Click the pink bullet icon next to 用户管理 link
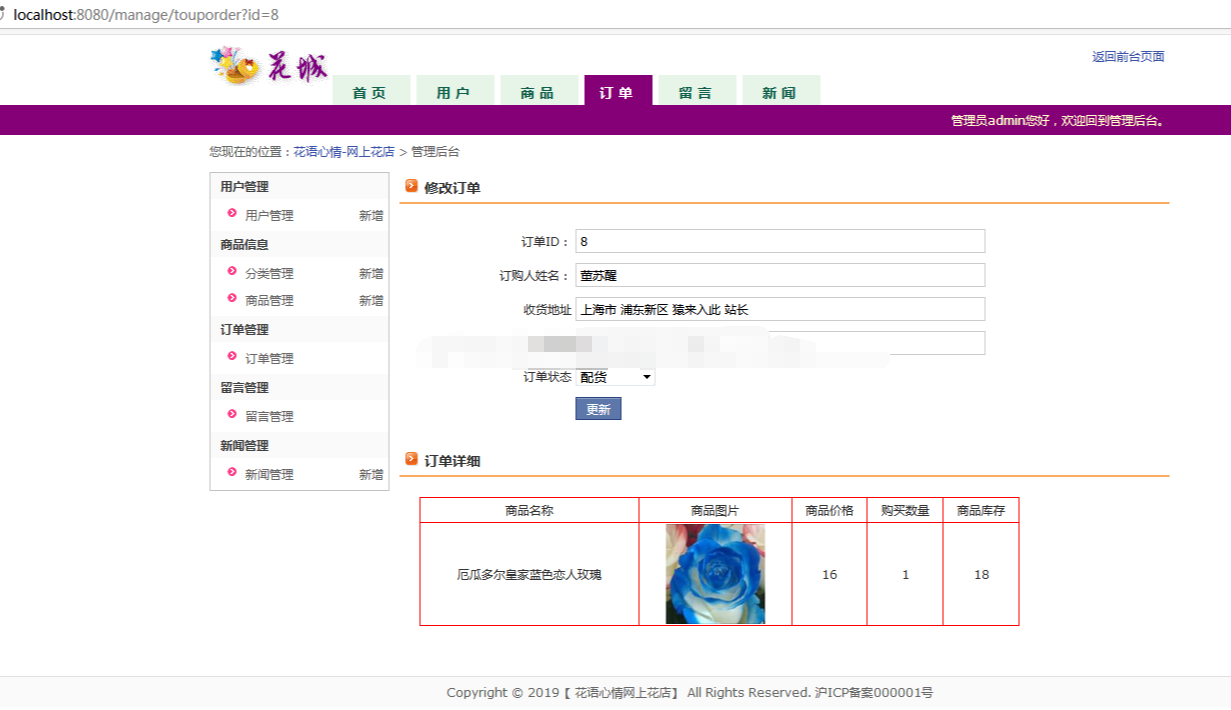 pyautogui.click(x=232, y=213)
